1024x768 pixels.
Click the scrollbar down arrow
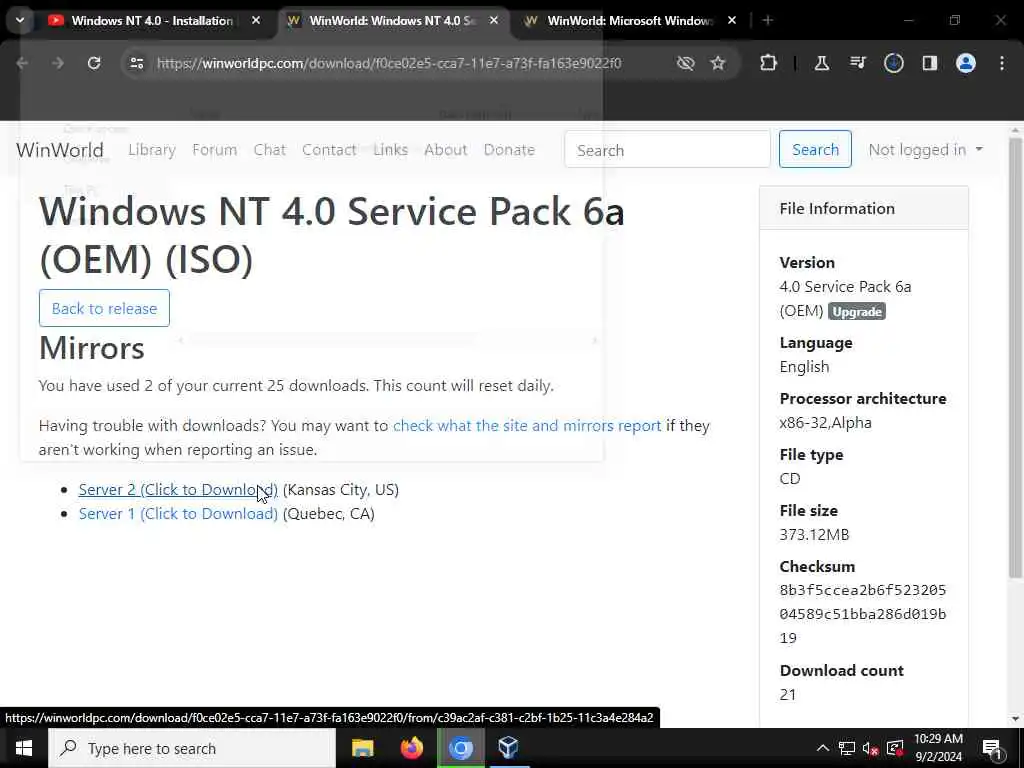click(x=1015, y=719)
